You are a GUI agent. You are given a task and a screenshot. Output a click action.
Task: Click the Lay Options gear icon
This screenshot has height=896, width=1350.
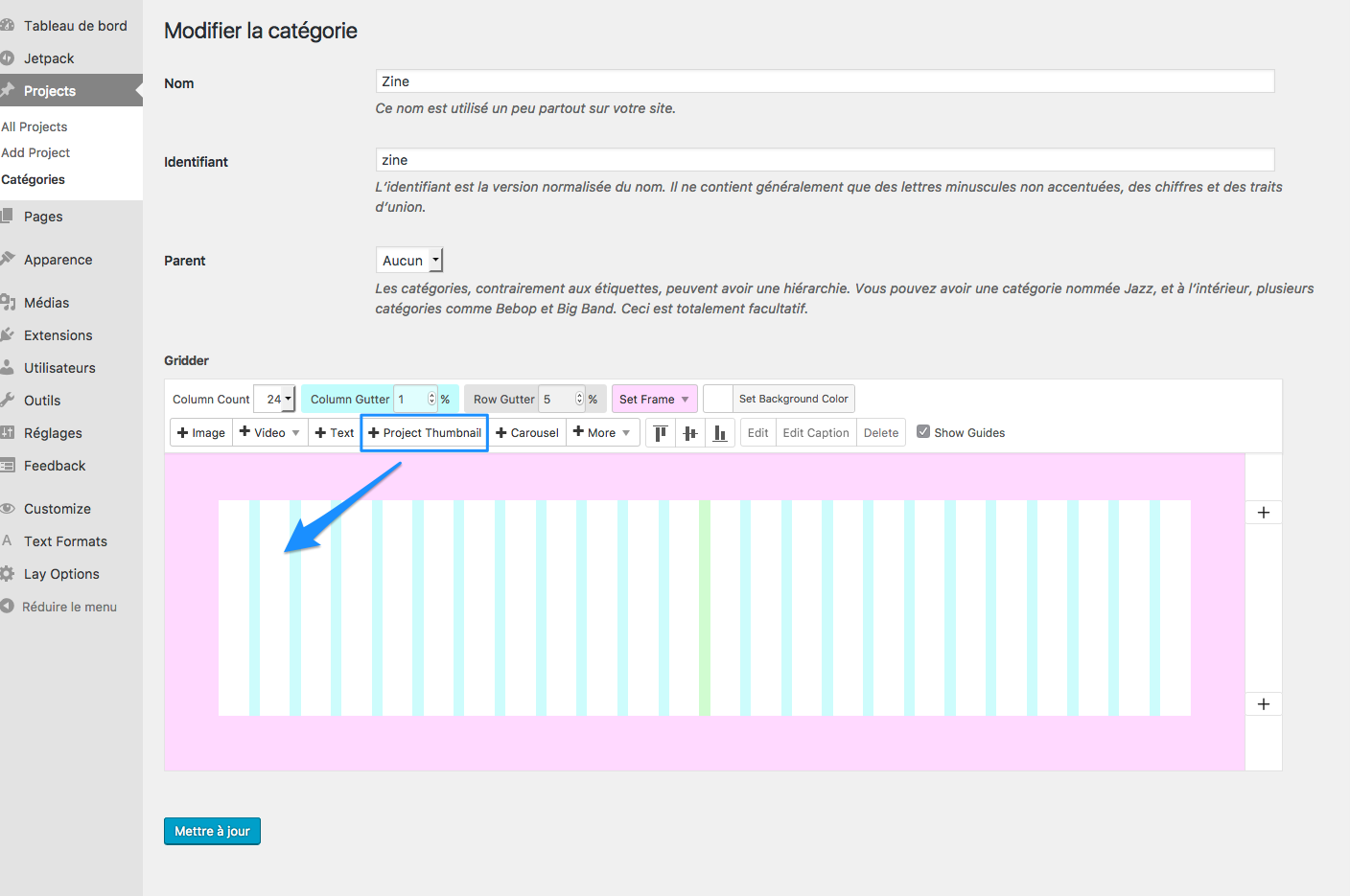coord(8,574)
